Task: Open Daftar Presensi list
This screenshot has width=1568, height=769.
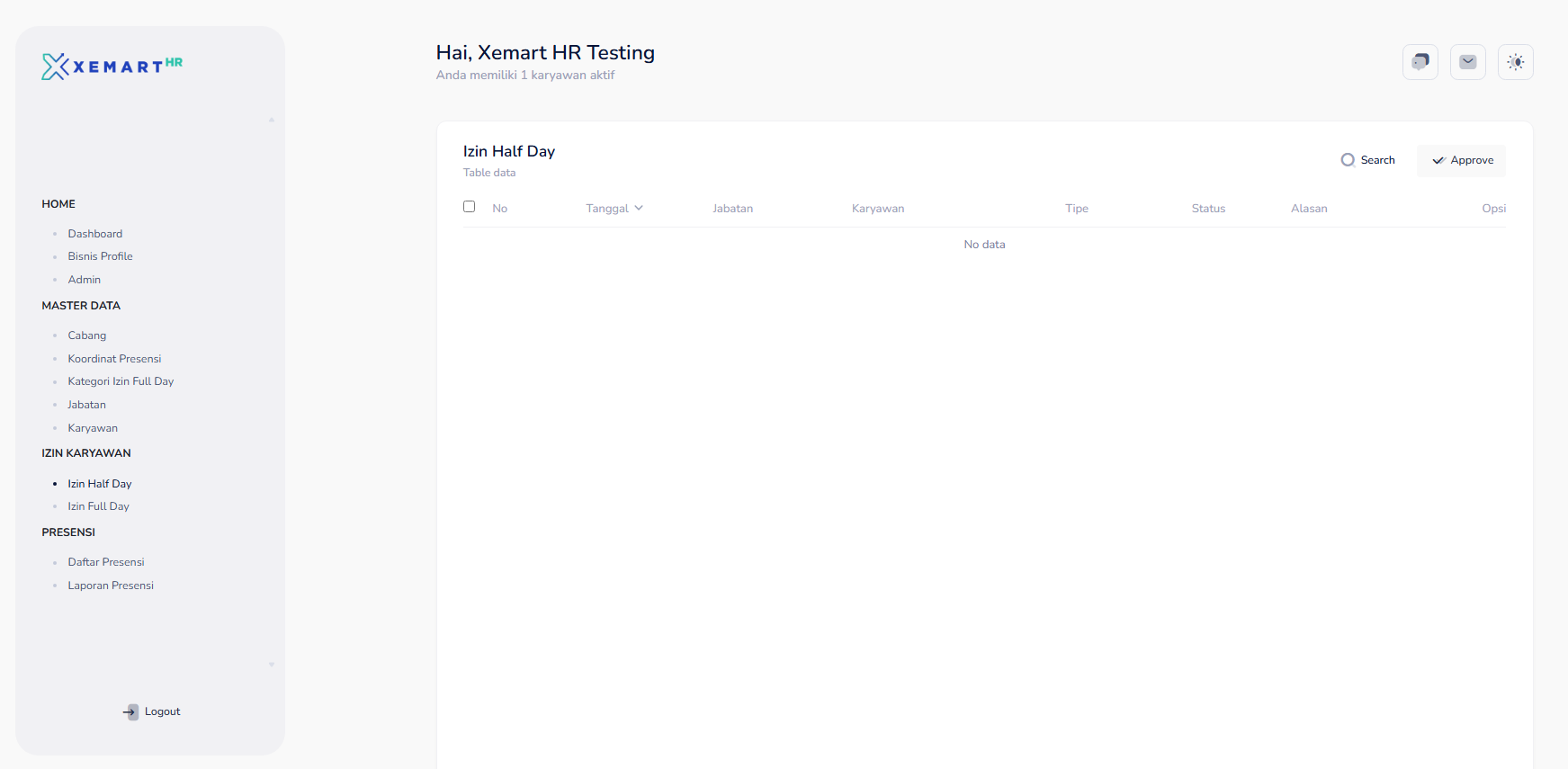Action: 105,562
